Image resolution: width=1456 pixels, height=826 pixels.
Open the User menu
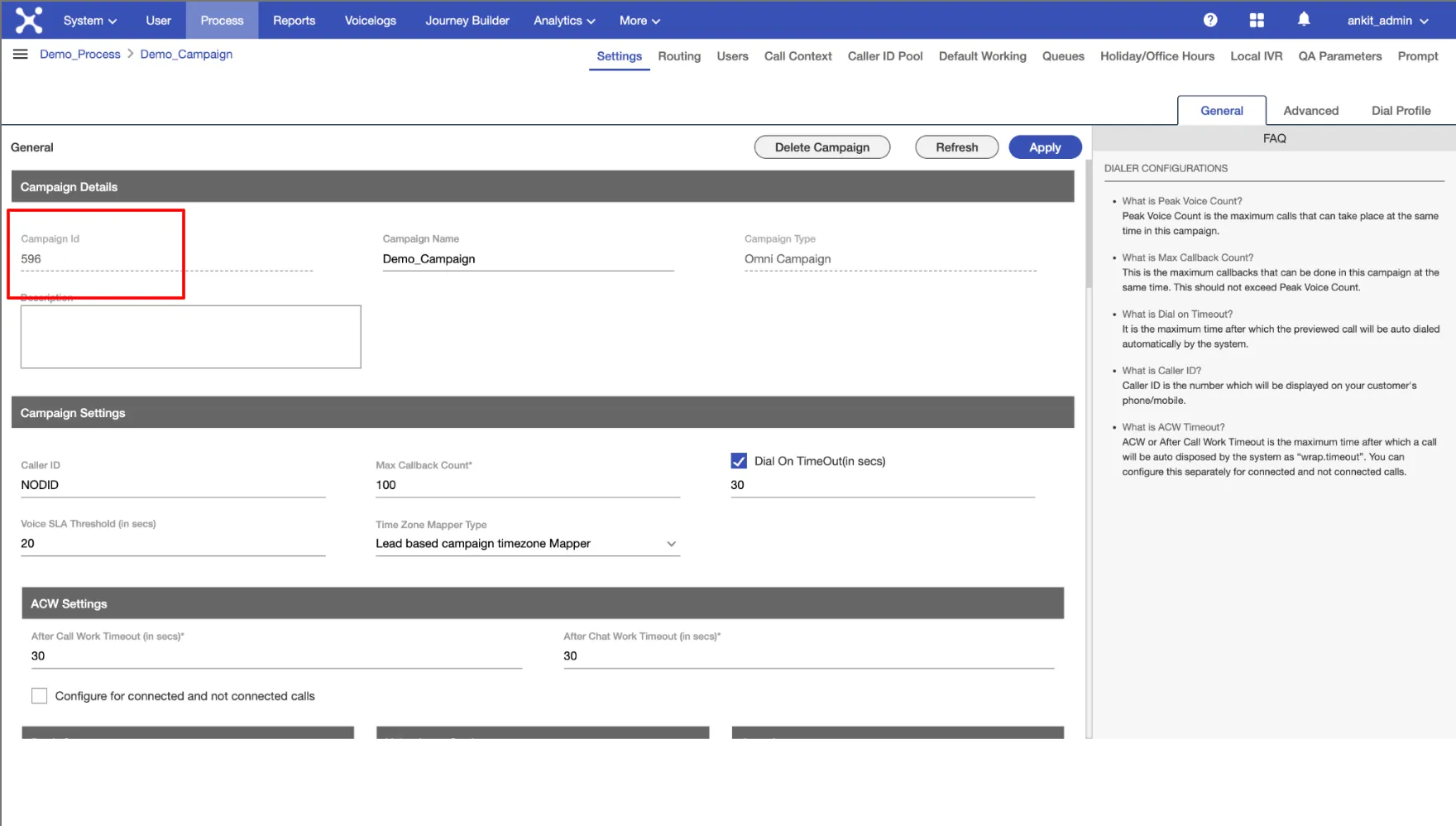[158, 20]
